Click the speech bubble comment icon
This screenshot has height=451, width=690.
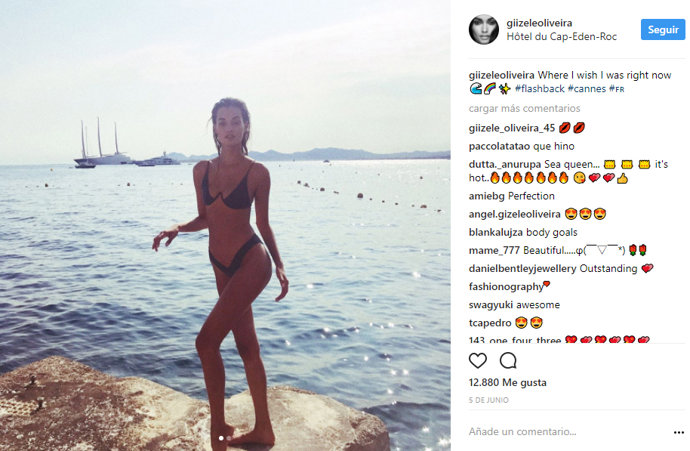(x=508, y=361)
